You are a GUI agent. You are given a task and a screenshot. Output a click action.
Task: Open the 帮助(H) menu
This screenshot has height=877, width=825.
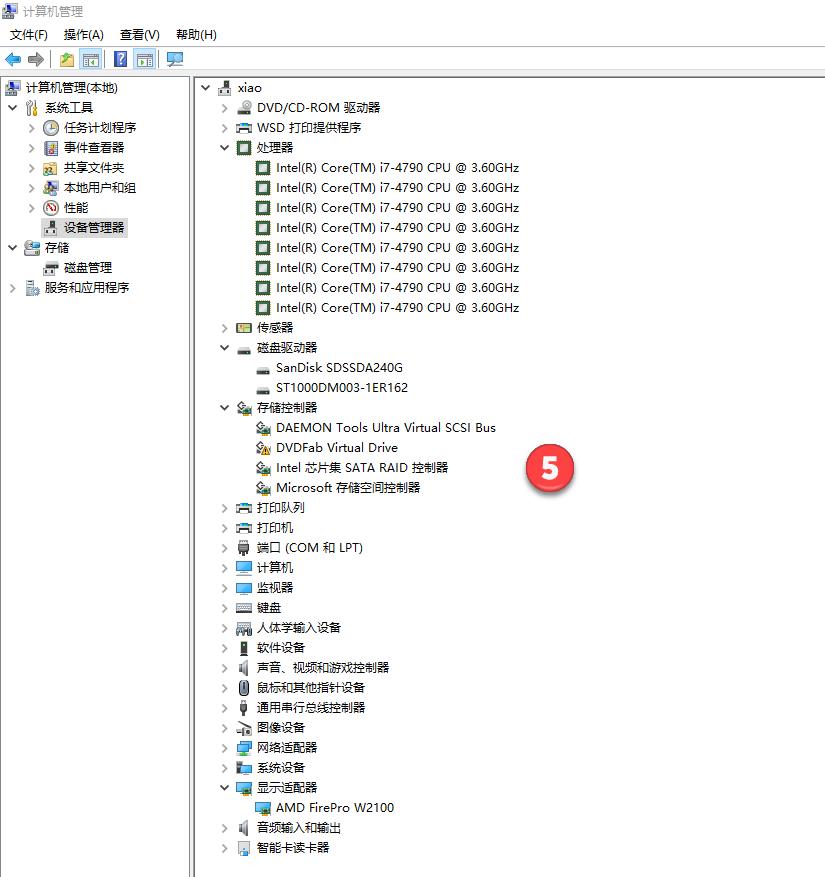(x=196, y=35)
